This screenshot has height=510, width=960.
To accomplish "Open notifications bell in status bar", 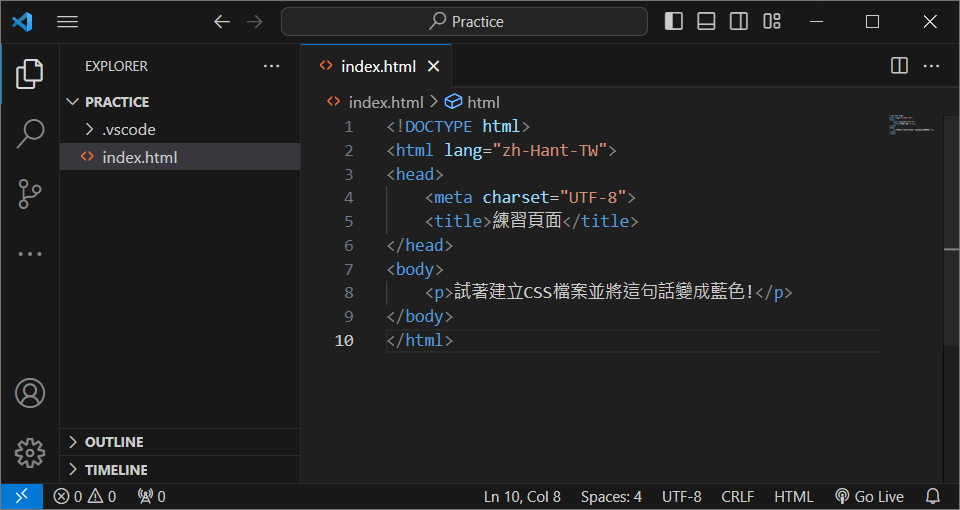I will pos(933,496).
